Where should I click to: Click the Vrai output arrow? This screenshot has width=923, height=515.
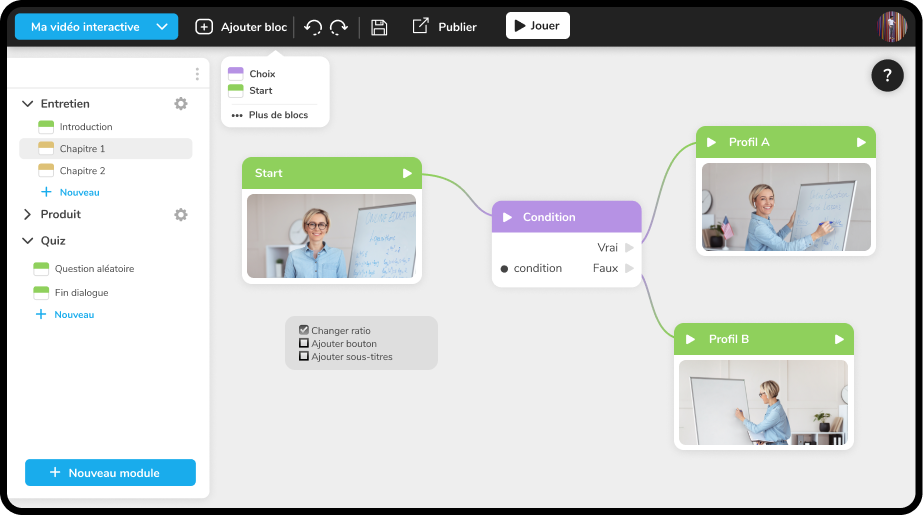pos(629,248)
